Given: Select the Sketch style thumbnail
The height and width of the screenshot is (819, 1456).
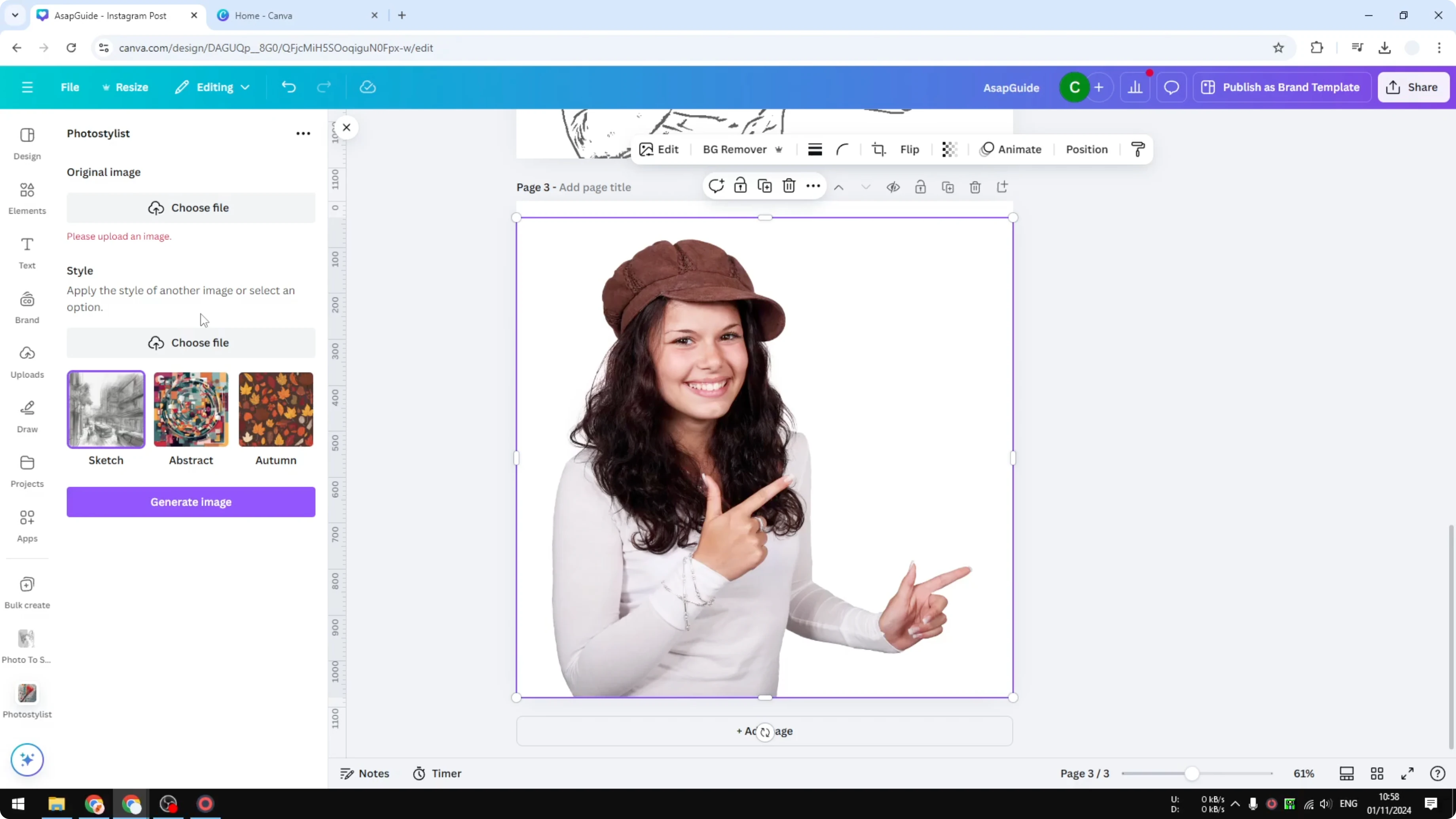Looking at the screenshot, I should click(106, 409).
